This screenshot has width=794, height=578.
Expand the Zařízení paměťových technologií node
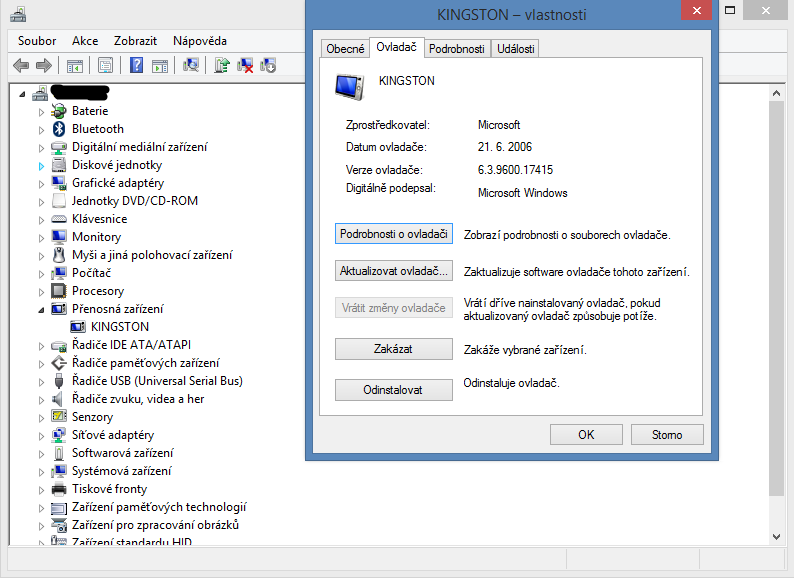tap(41, 508)
